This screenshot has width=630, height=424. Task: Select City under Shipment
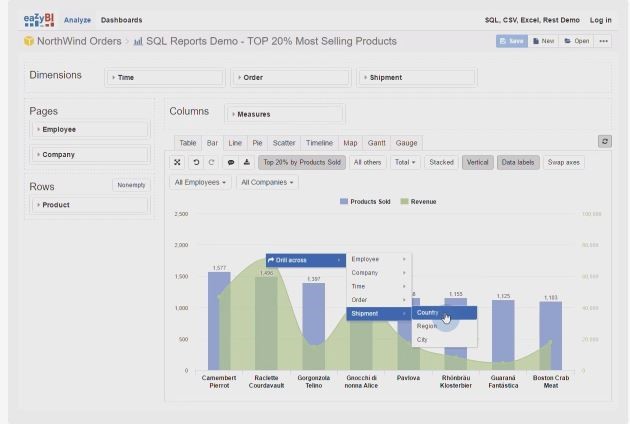pos(445,340)
